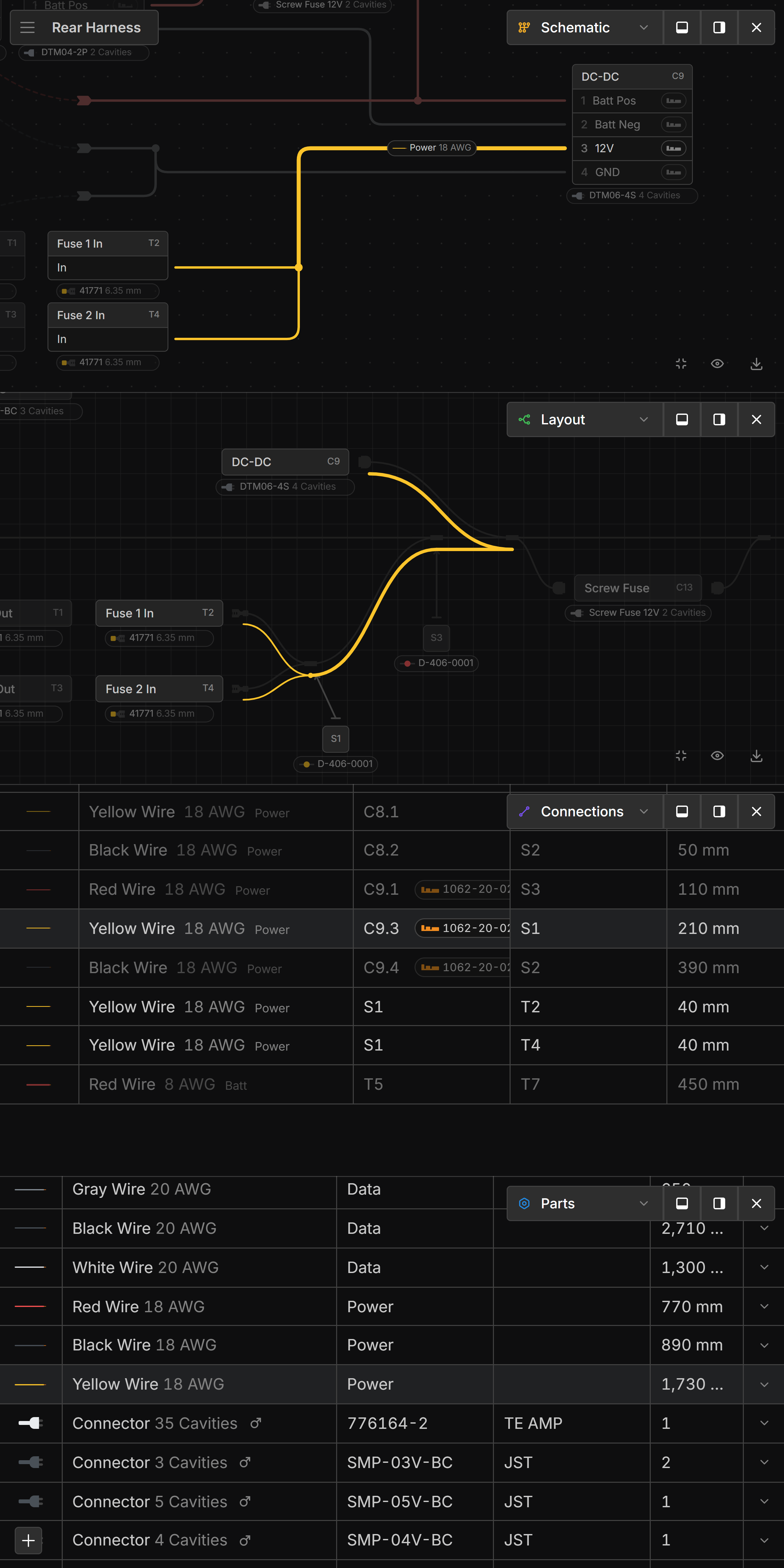The image size is (784, 1568).
Task: Click the 12V pin terminal icon on DC-DC
Action: 673,148
